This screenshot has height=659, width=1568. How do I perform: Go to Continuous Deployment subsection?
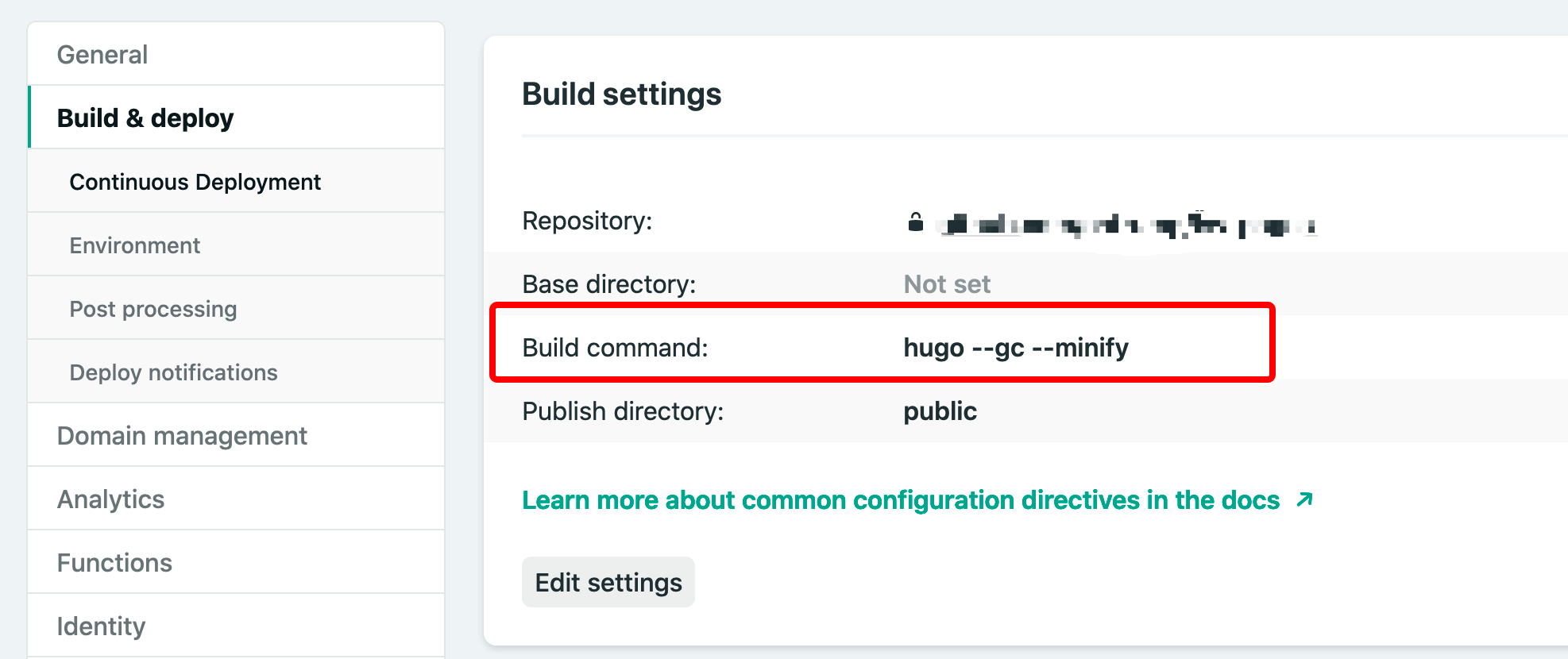[195, 182]
